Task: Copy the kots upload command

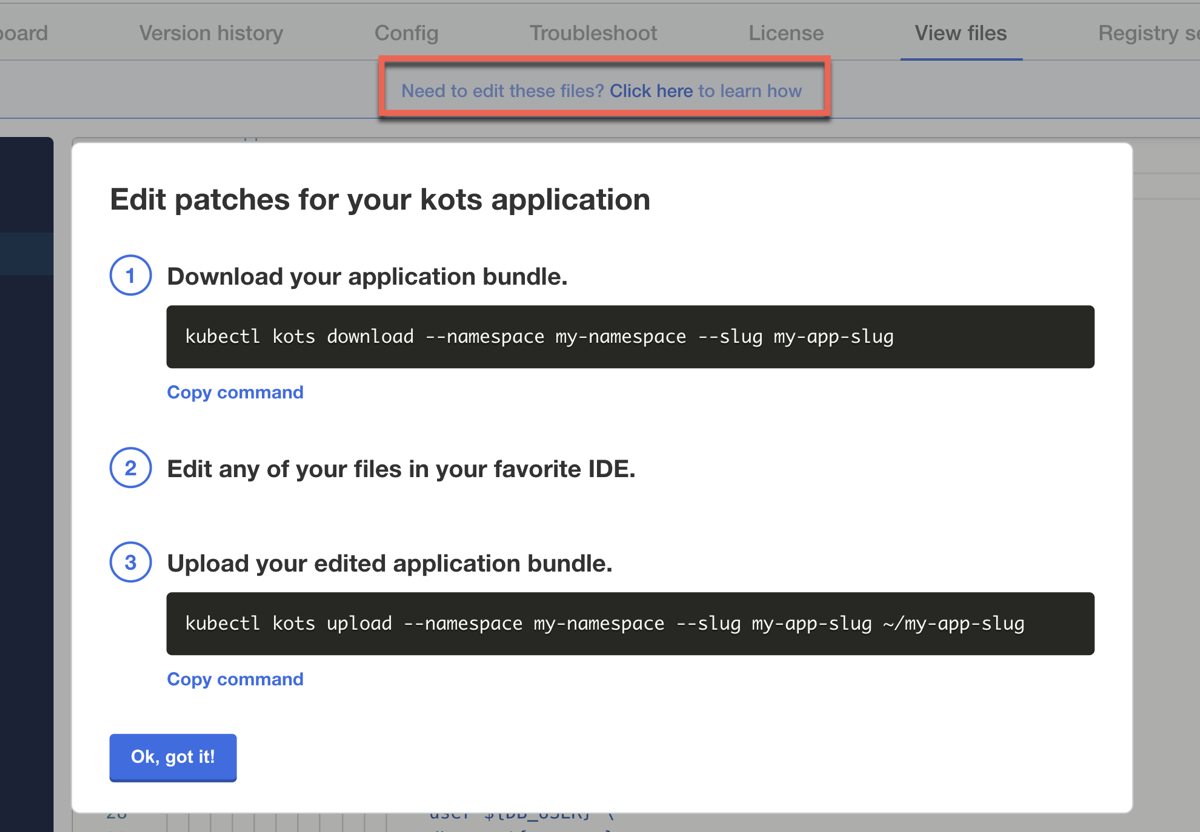Action: pyautogui.click(x=235, y=679)
